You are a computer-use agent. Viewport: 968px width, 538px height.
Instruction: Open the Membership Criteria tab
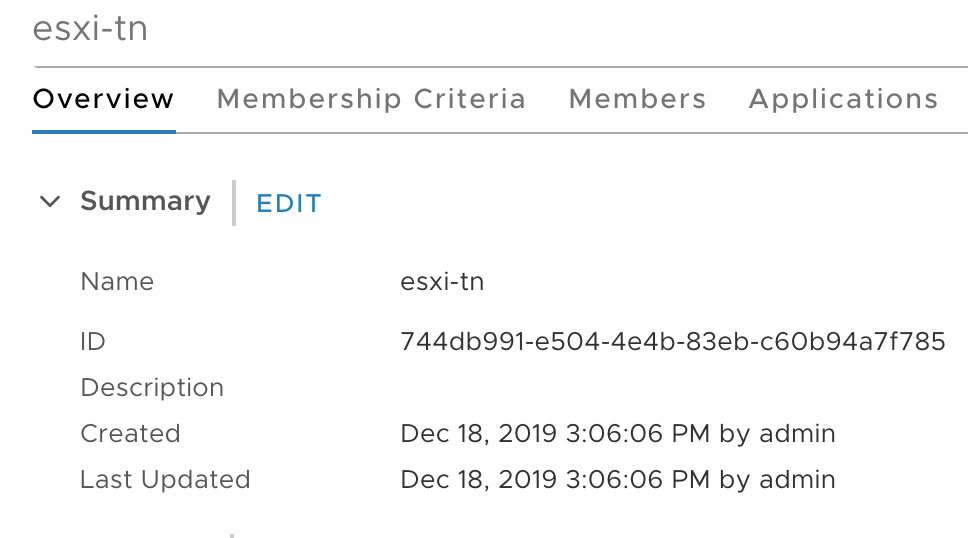coord(371,99)
